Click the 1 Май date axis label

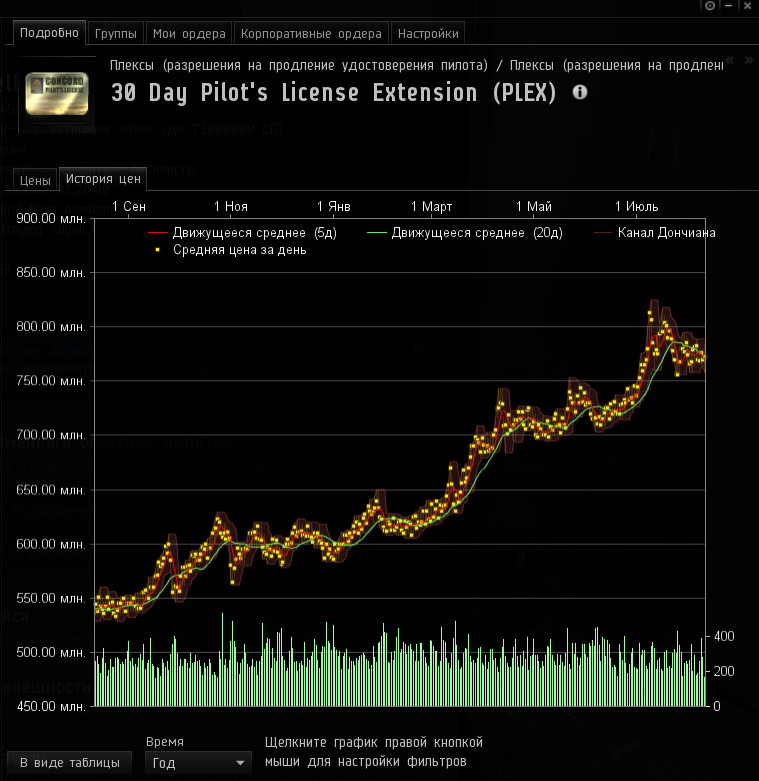tap(534, 206)
